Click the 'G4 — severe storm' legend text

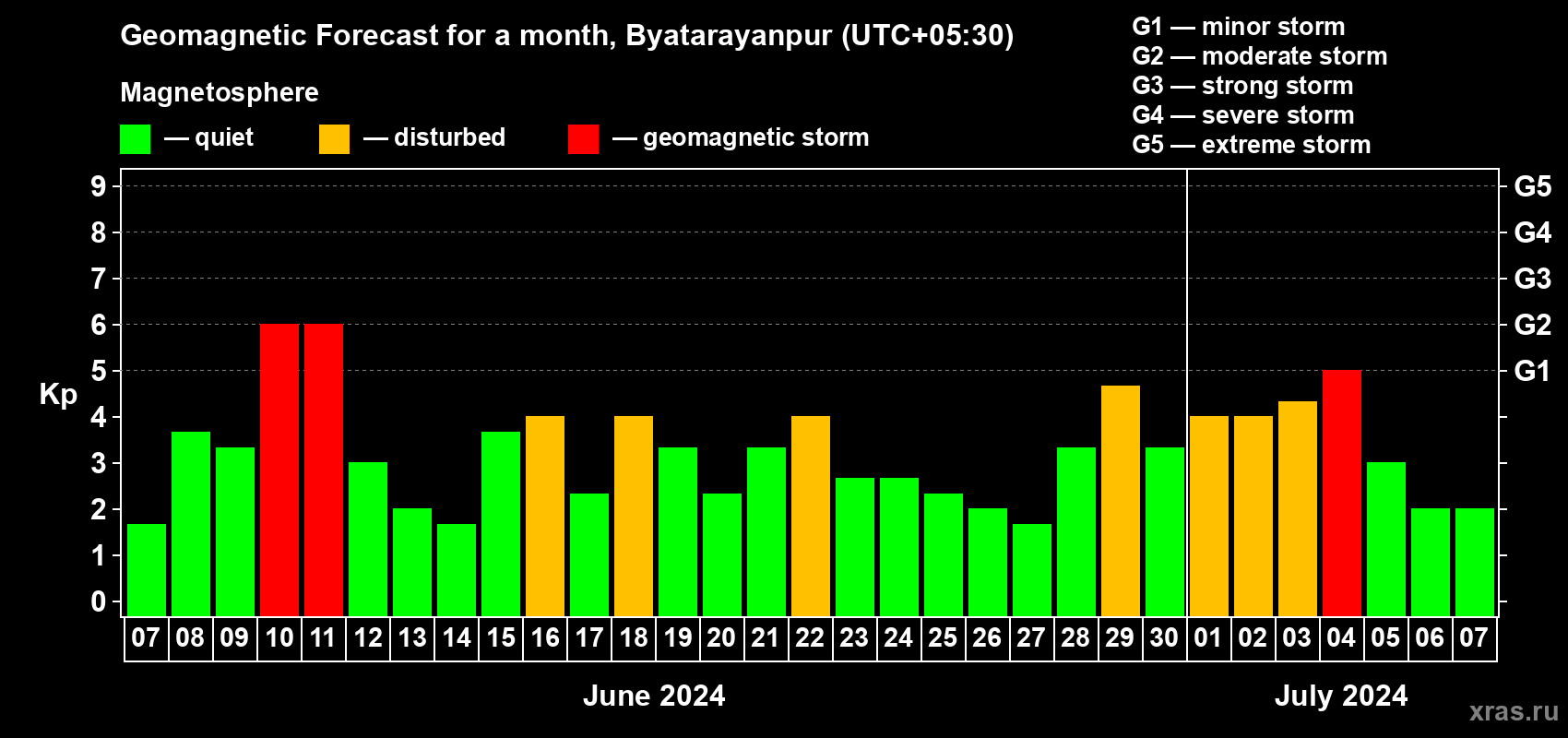[1243, 115]
